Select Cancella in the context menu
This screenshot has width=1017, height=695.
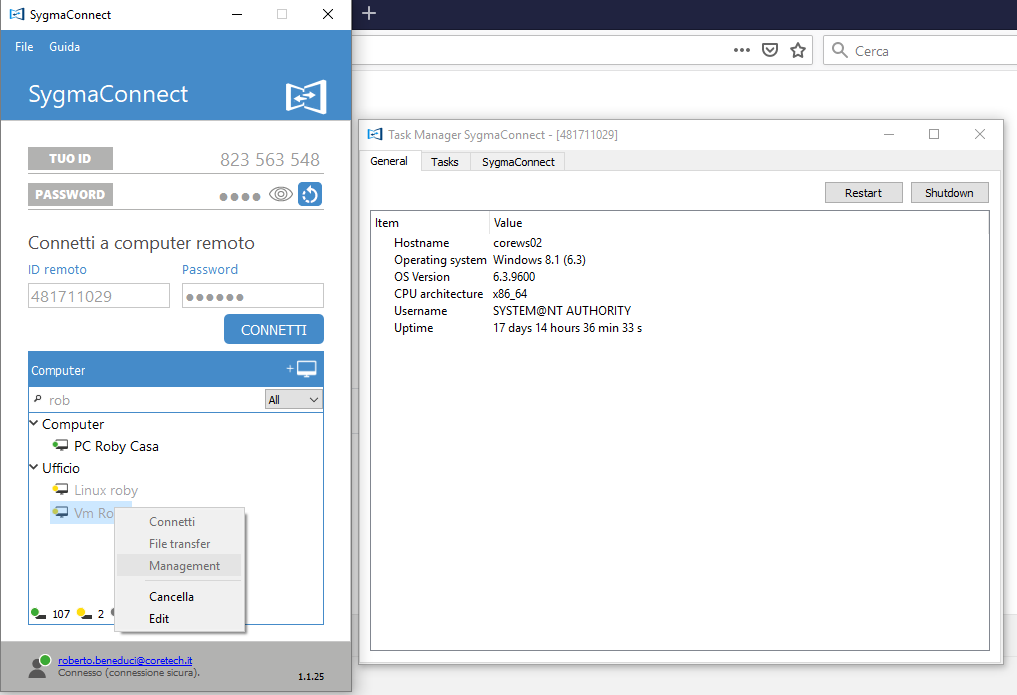click(x=179, y=596)
